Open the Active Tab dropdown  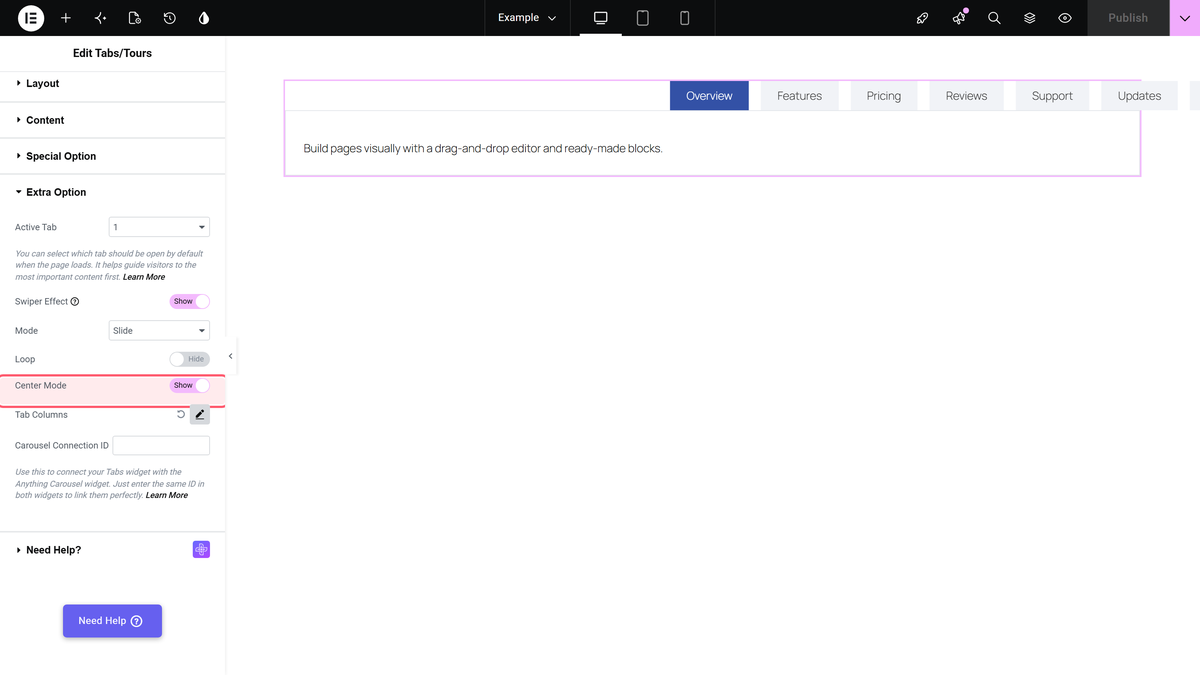tap(159, 227)
